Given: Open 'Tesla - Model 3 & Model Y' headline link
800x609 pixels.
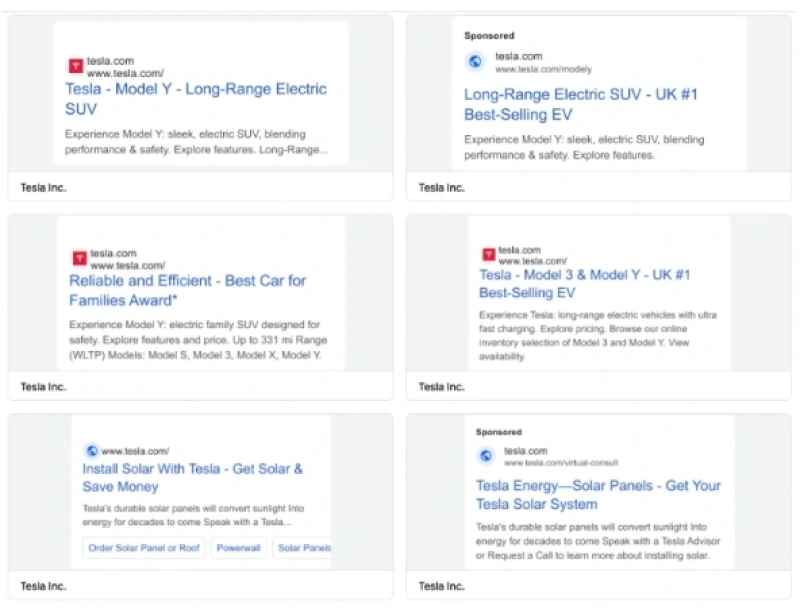Looking at the screenshot, I should 584,283.
